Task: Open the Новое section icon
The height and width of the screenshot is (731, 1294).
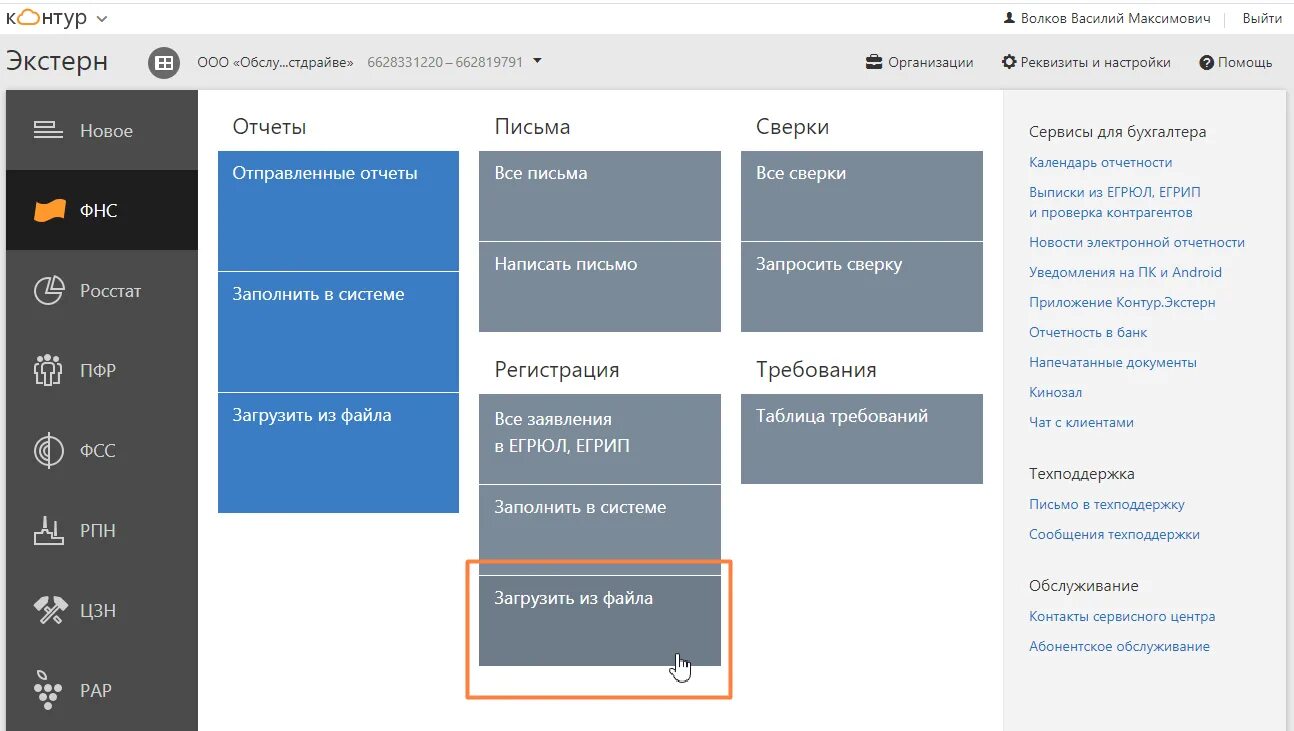Action: (49, 130)
